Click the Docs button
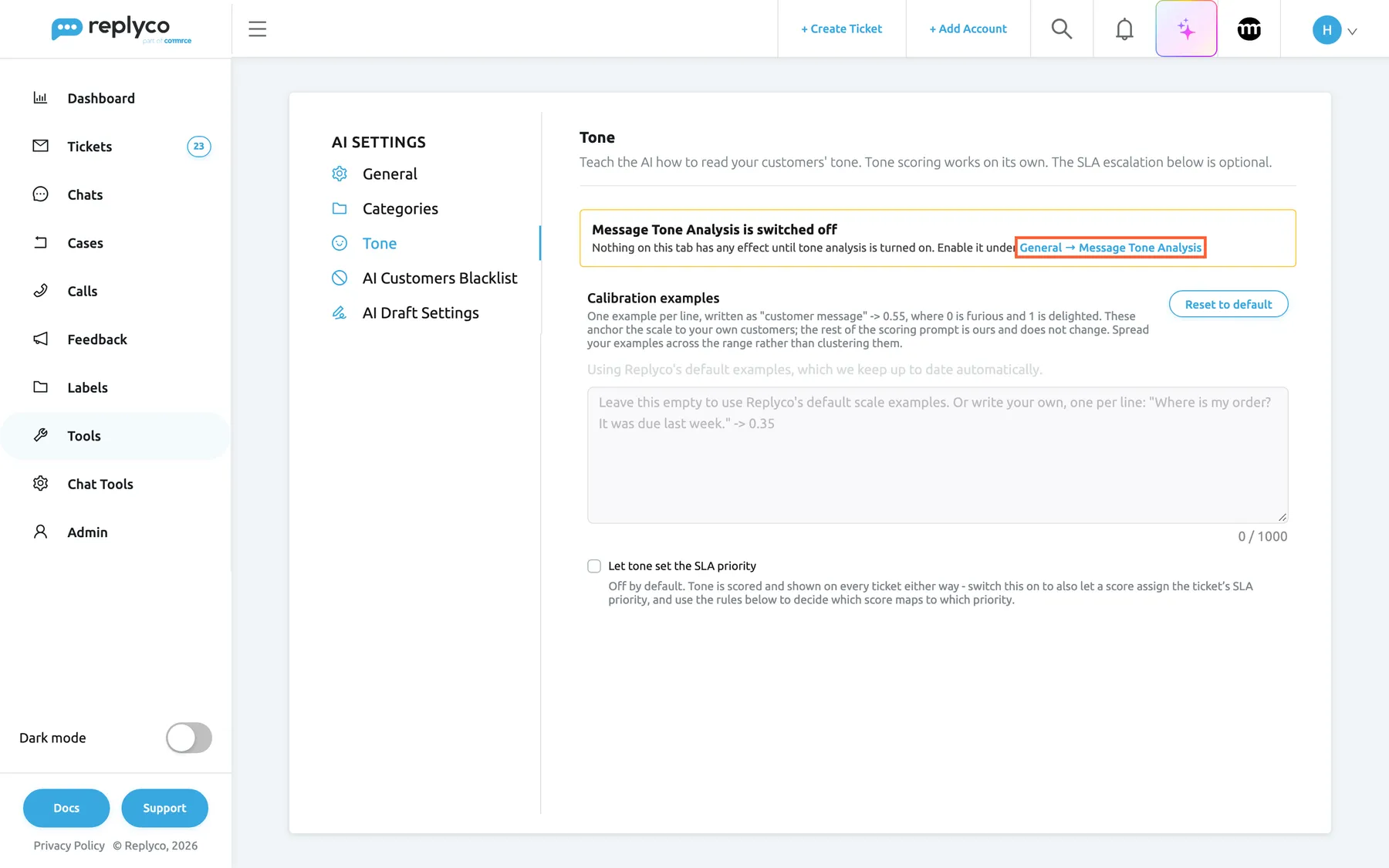Image resolution: width=1389 pixels, height=868 pixels. tap(66, 808)
